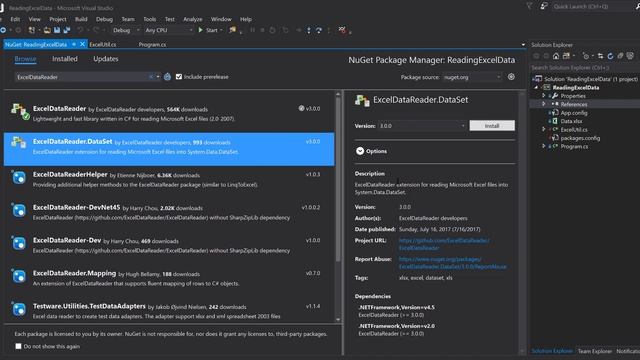
Task: Open the Report Abuse nuget.org link
Action: [452, 263]
